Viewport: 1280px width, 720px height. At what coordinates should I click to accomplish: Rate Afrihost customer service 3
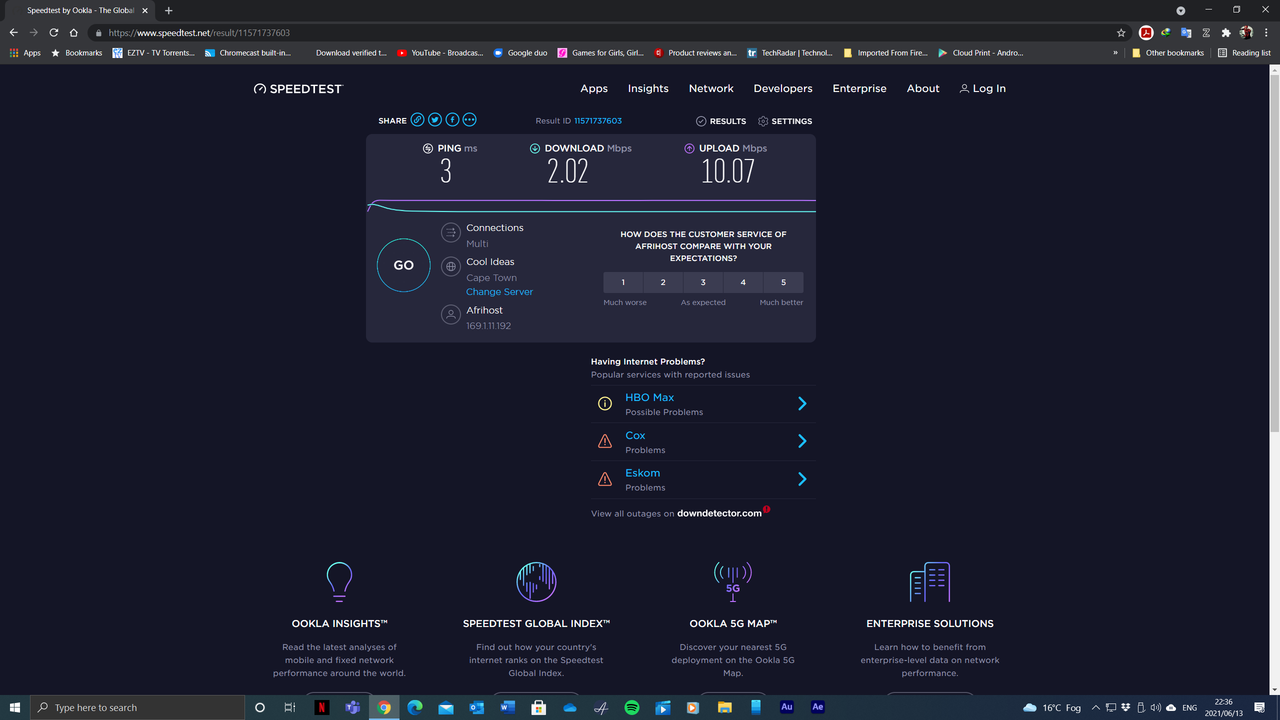point(703,283)
